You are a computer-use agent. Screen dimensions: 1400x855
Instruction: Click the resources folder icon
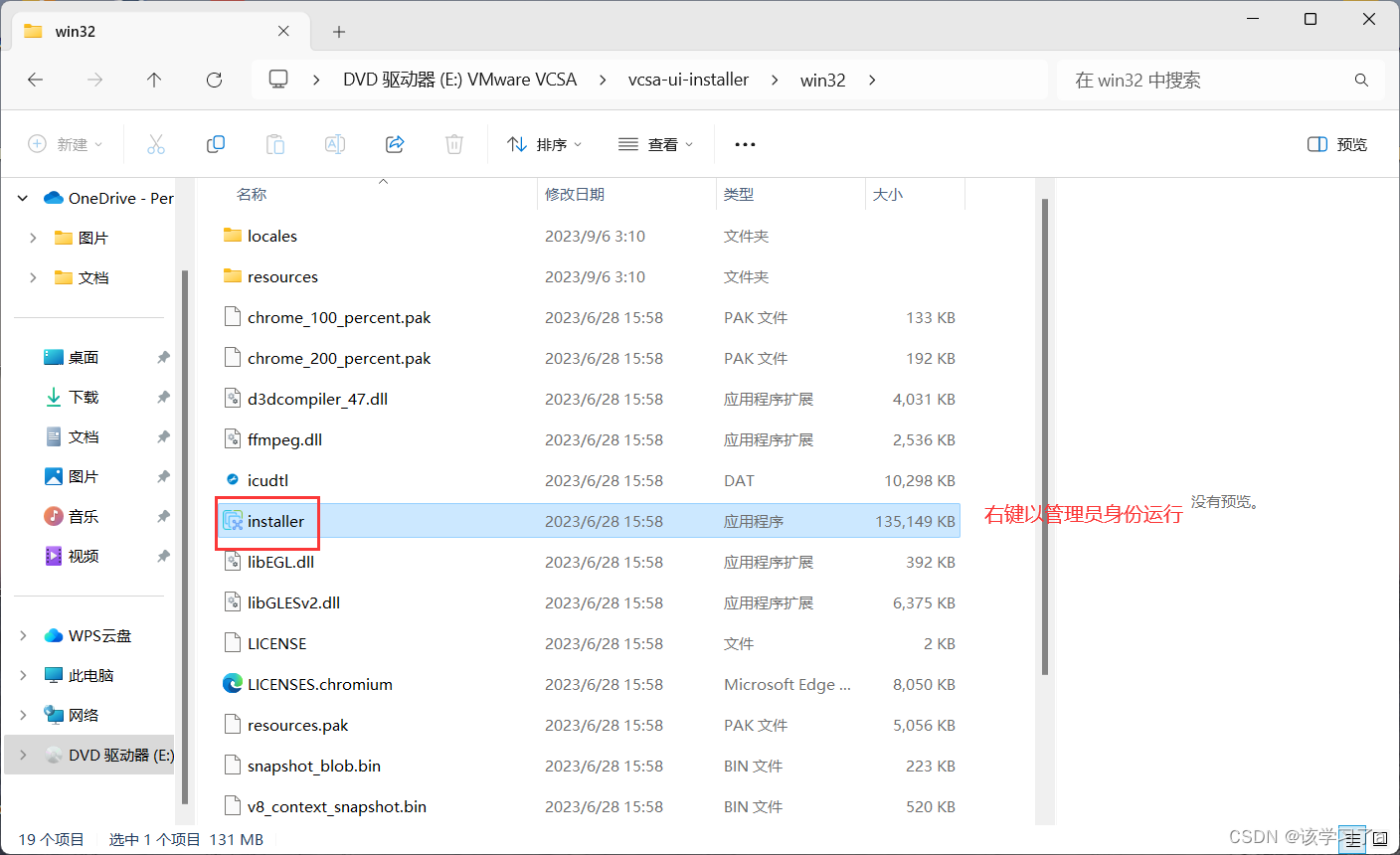pos(233,276)
